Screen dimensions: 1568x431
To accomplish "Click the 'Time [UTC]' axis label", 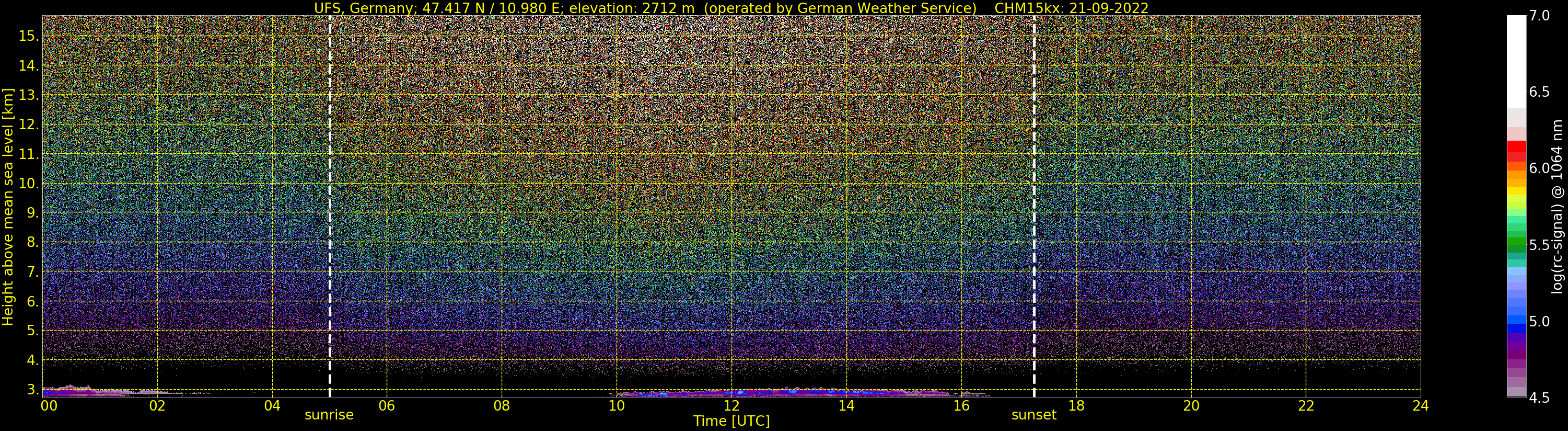I will [x=731, y=421].
